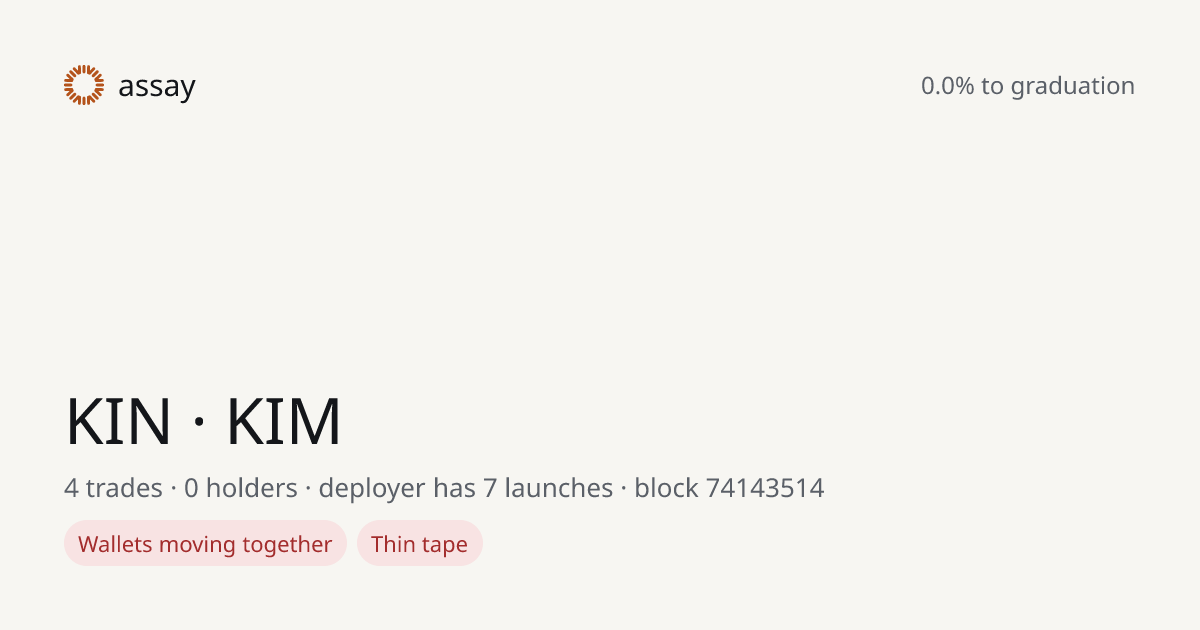1200x630 pixels.
Task: Click the word 'graduation' in the header
Action: 1072,87
